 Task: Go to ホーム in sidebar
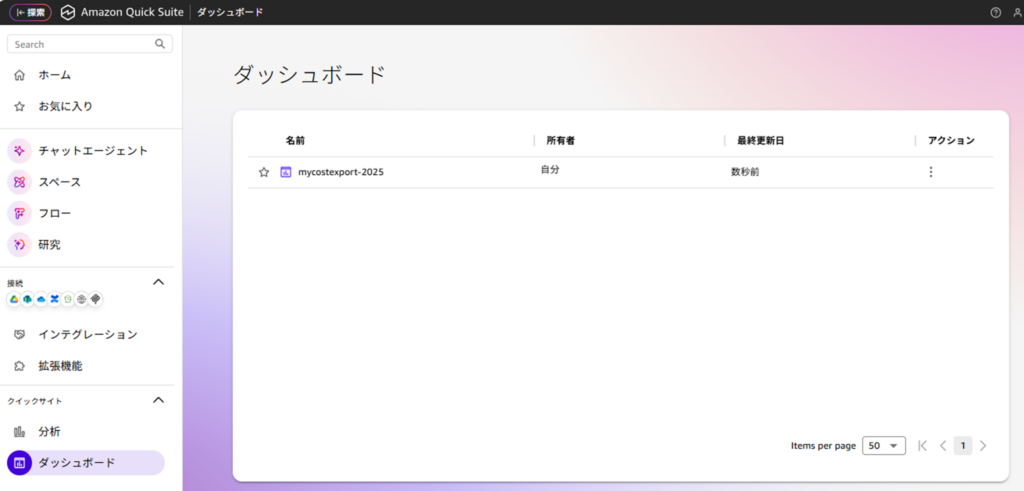[54, 75]
